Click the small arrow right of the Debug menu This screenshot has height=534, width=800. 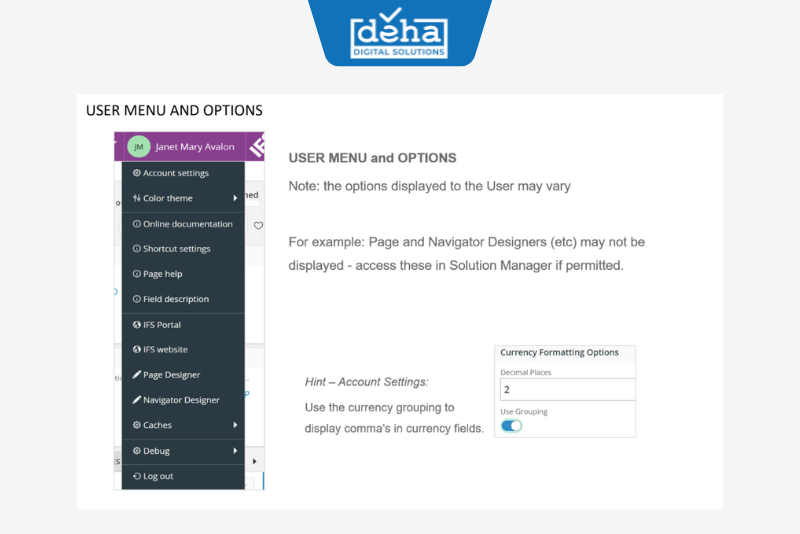point(255,462)
